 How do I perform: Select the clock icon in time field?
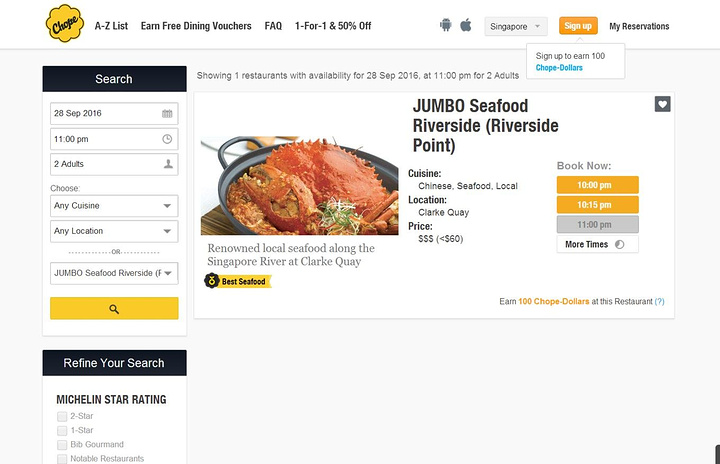[x=167, y=139]
